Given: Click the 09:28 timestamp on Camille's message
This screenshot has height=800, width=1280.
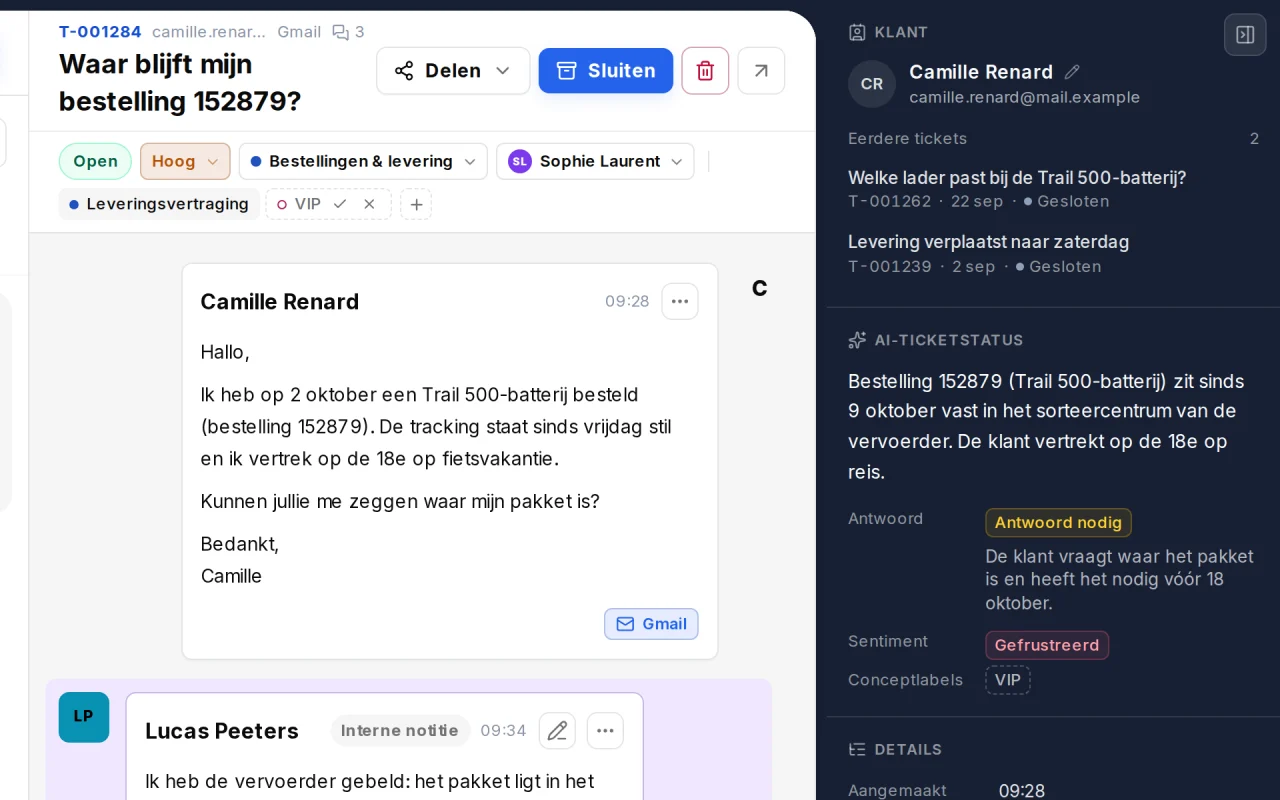Looking at the screenshot, I should coord(627,301).
